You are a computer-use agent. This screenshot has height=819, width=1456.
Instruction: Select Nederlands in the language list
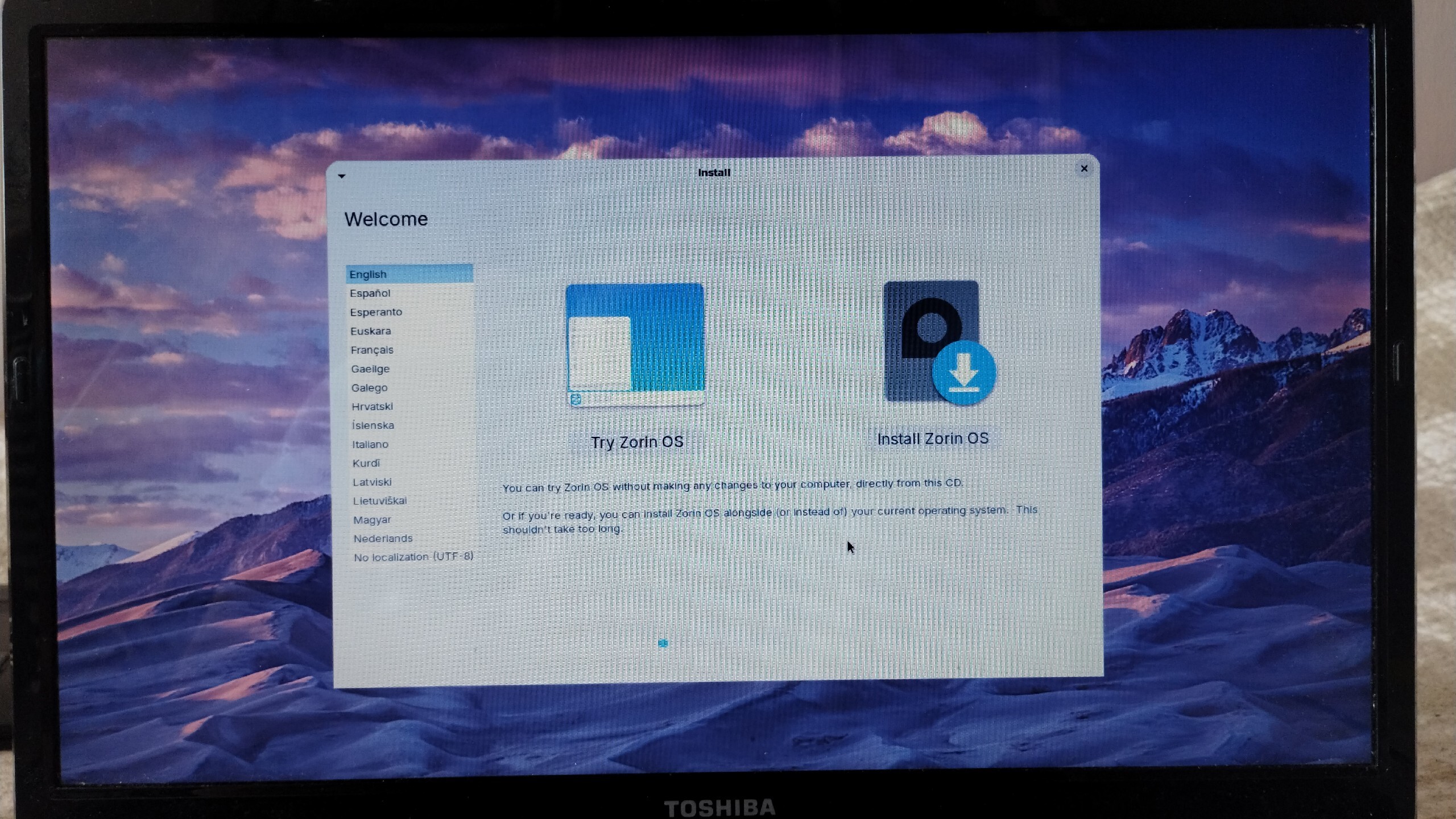click(x=413, y=538)
